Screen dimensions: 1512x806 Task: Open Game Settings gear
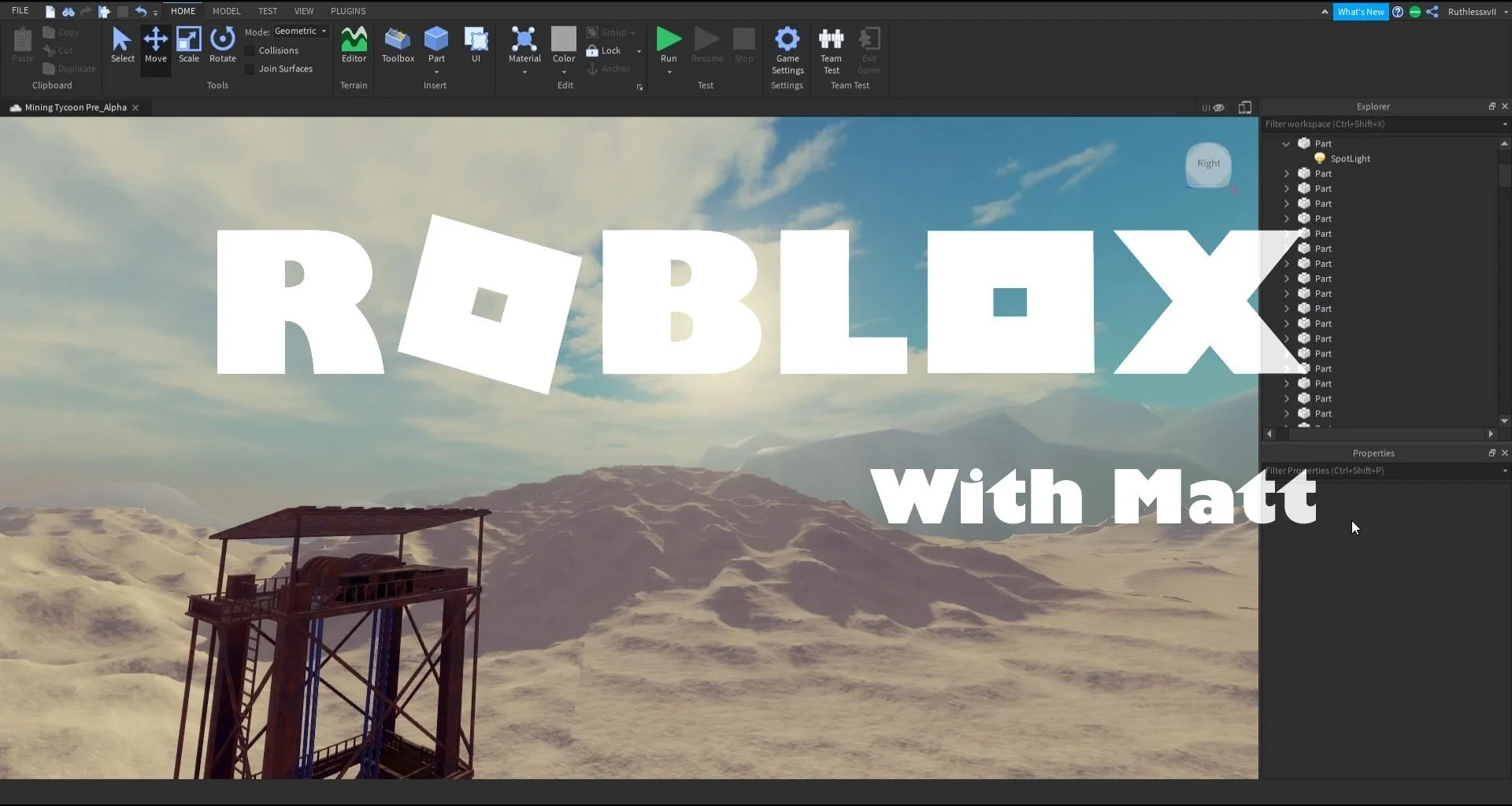pyautogui.click(x=787, y=50)
